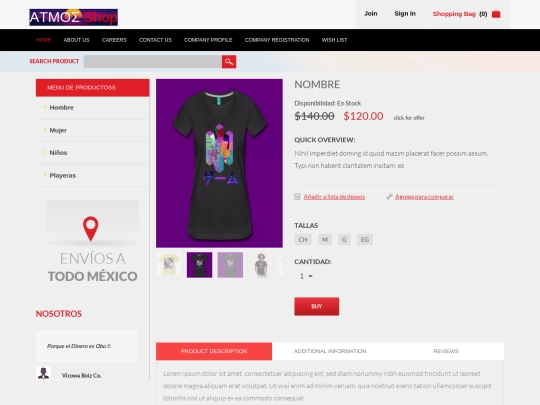Select the purple t-shirt thumbnail
This screenshot has width=540, height=405.
[230, 265]
